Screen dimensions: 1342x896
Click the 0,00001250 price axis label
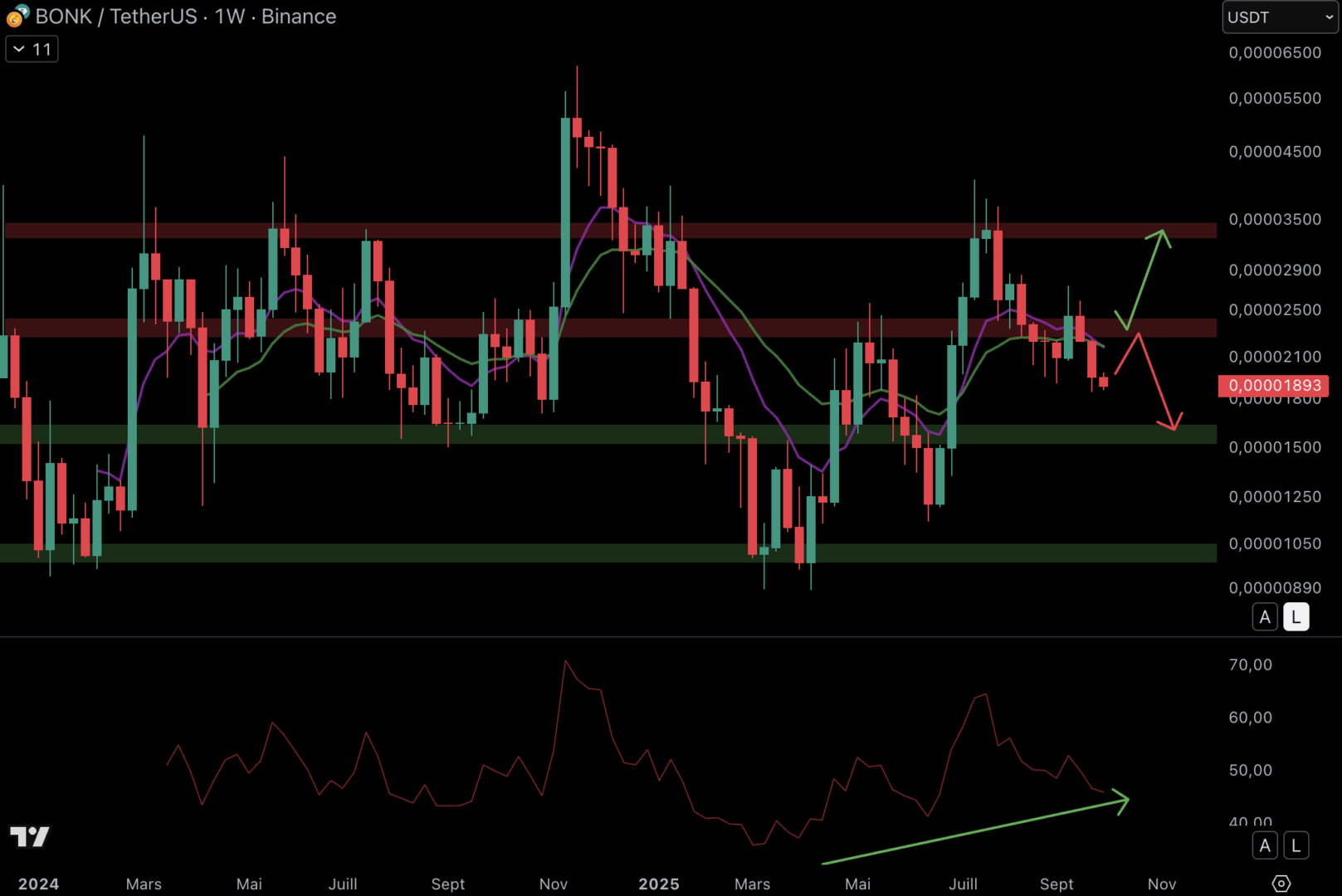[1275, 497]
